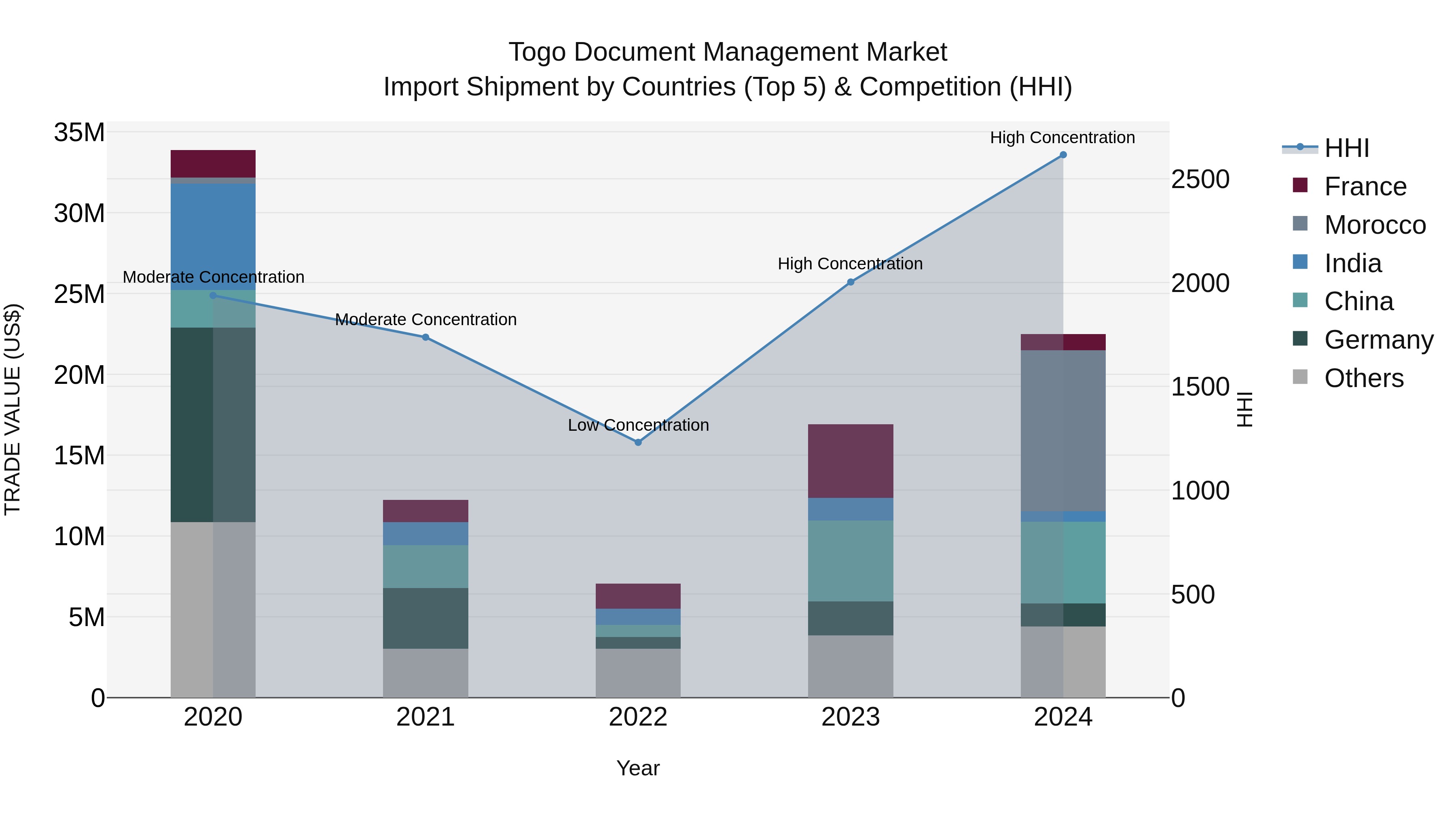Click the 'High Concentration' label near 2024
The image size is (1456, 819).
(1062, 138)
